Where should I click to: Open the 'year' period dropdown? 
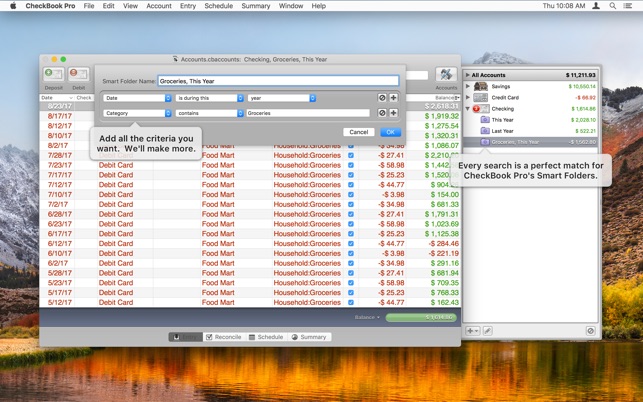click(282, 98)
